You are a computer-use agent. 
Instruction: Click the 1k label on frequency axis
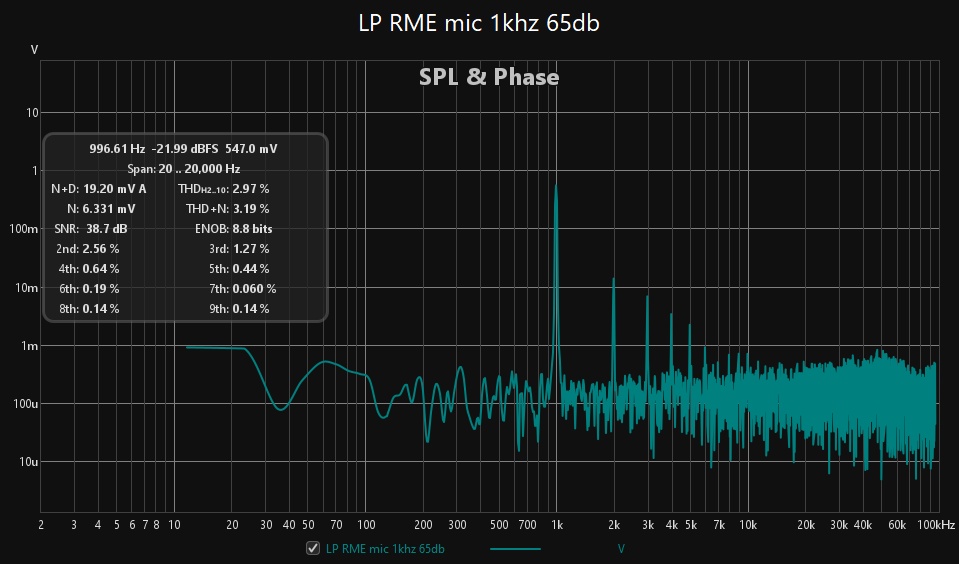tap(557, 525)
